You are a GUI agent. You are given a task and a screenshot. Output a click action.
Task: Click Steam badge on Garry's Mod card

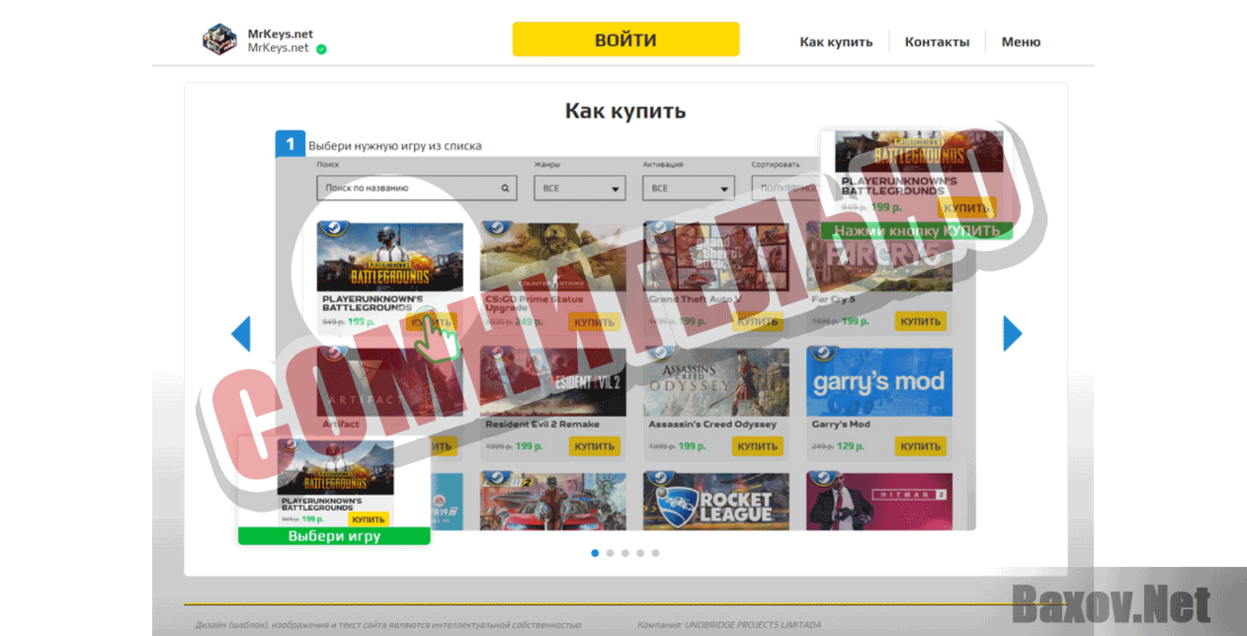pyautogui.click(x=824, y=354)
